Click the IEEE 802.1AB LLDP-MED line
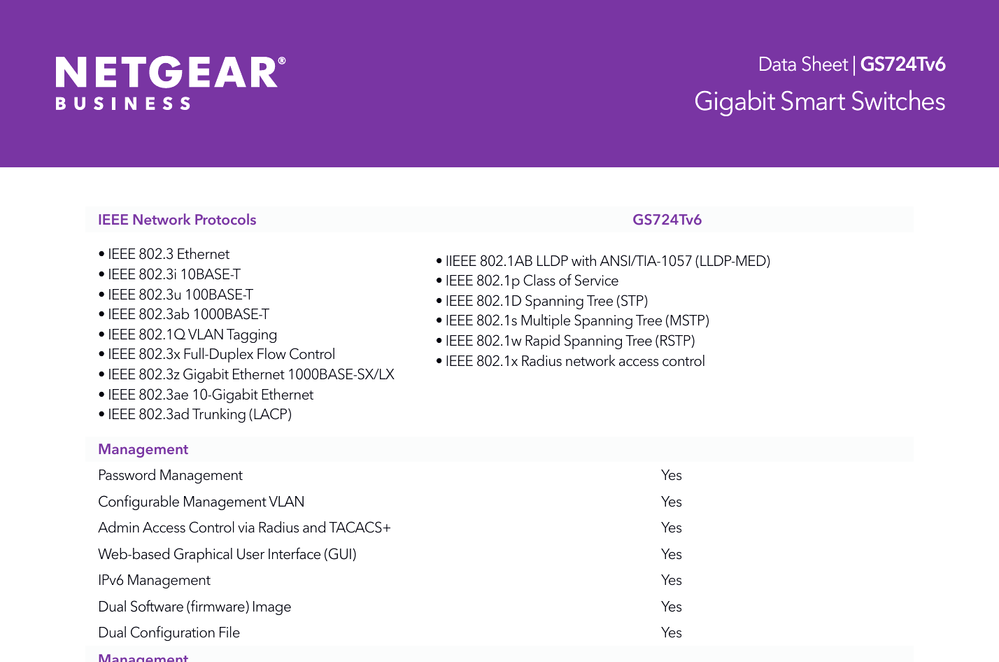The image size is (999, 662). (607, 261)
